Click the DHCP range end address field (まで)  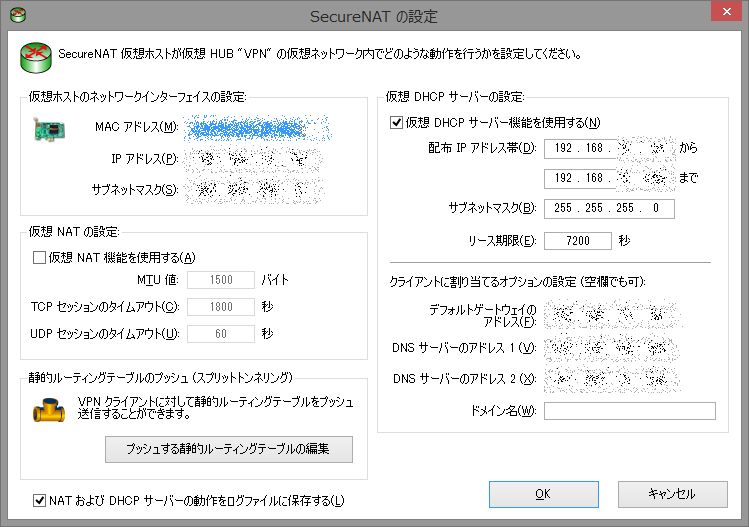610,179
